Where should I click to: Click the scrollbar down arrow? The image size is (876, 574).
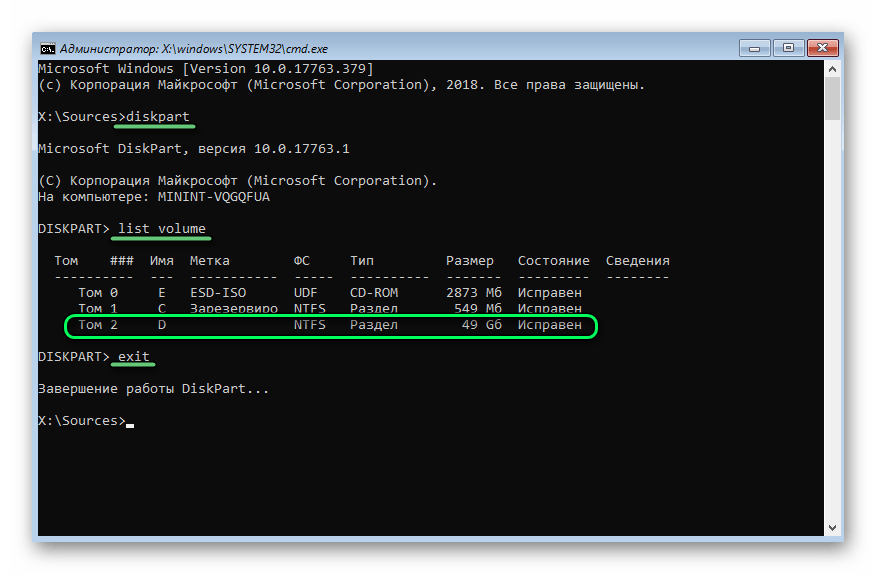pos(833,527)
